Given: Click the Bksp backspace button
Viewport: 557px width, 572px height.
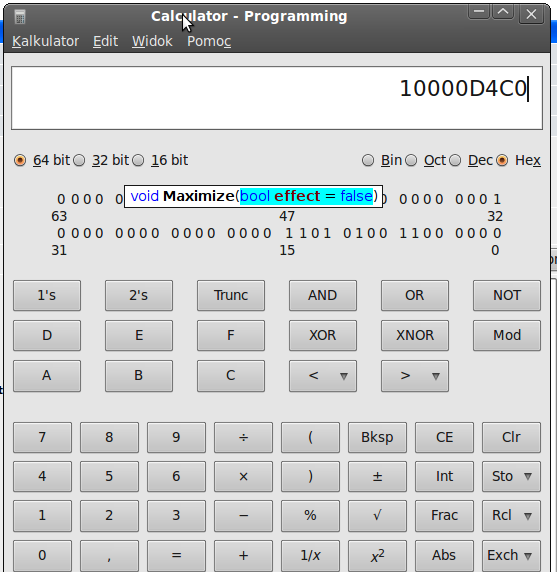Looking at the screenshot, I should click(377, 437).
